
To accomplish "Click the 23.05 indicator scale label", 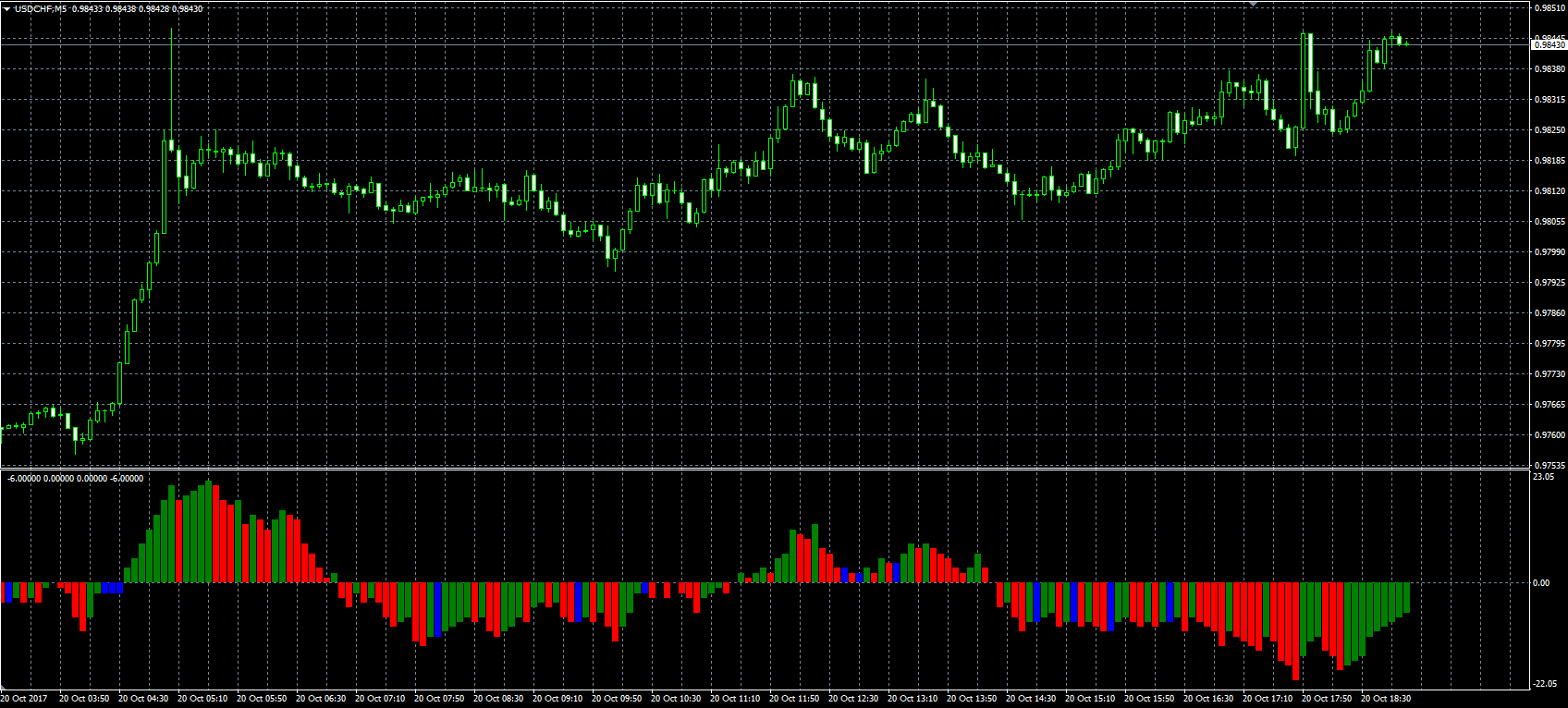I will [x=1543, y=477].
